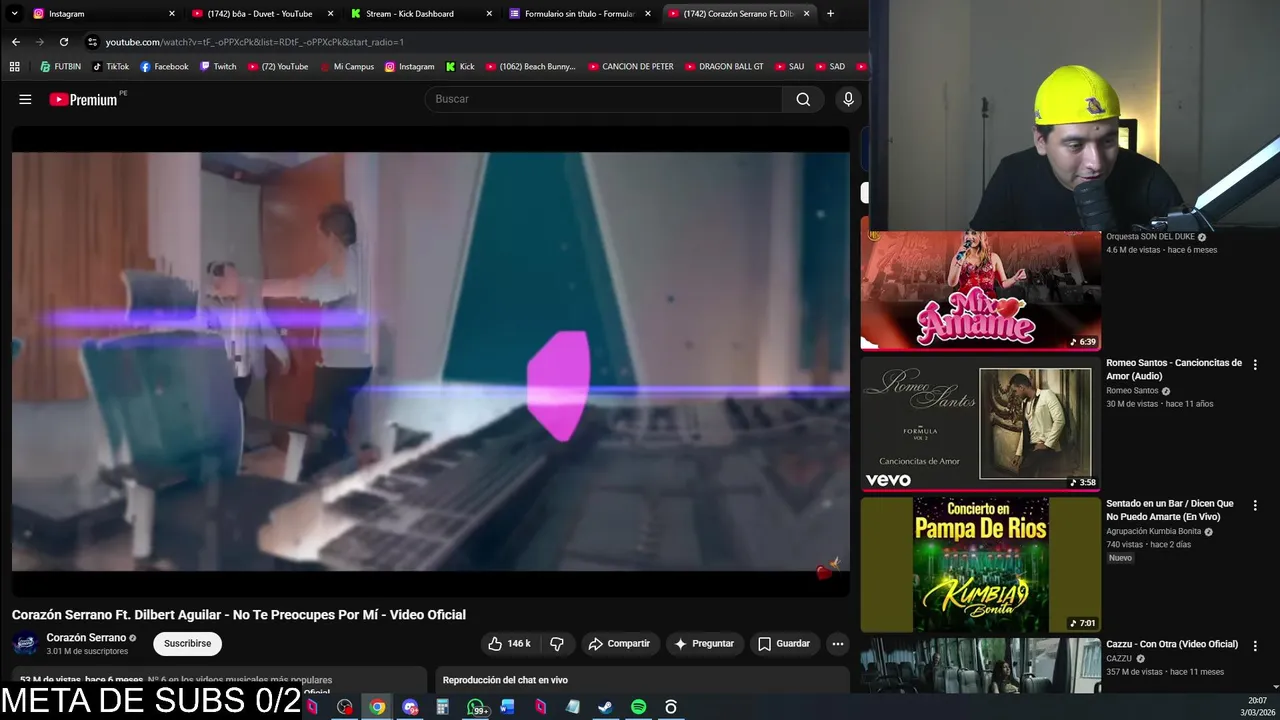The height and width of the screenshot is (720, 1280).
Task: Reload the page with refresh icon
Action: (x=64, y=42)
